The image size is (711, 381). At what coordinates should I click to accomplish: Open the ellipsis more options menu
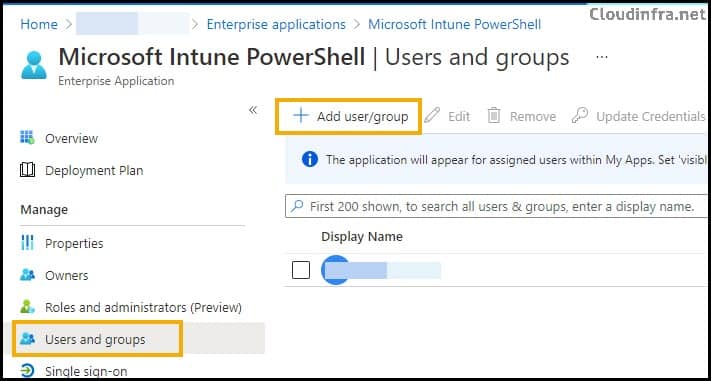(x=602, y=58)
